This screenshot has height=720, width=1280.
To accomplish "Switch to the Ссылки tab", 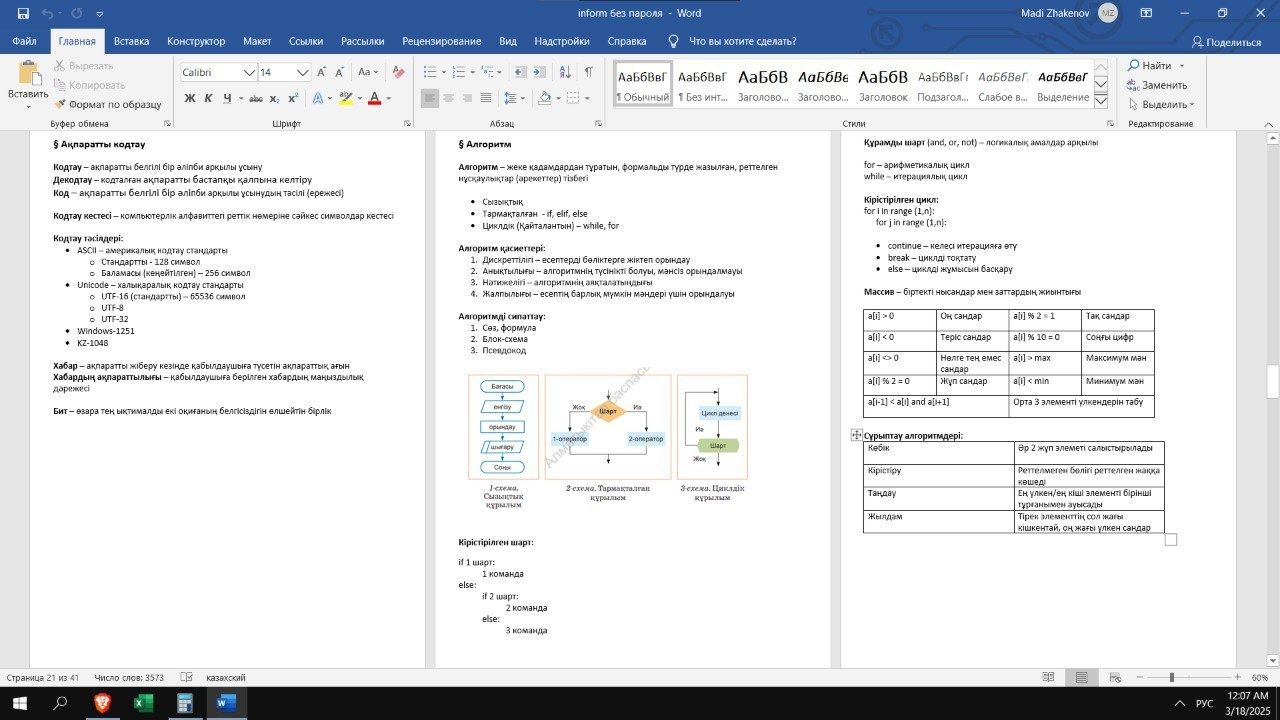I will pyautogui.click(x=306, y=41).
